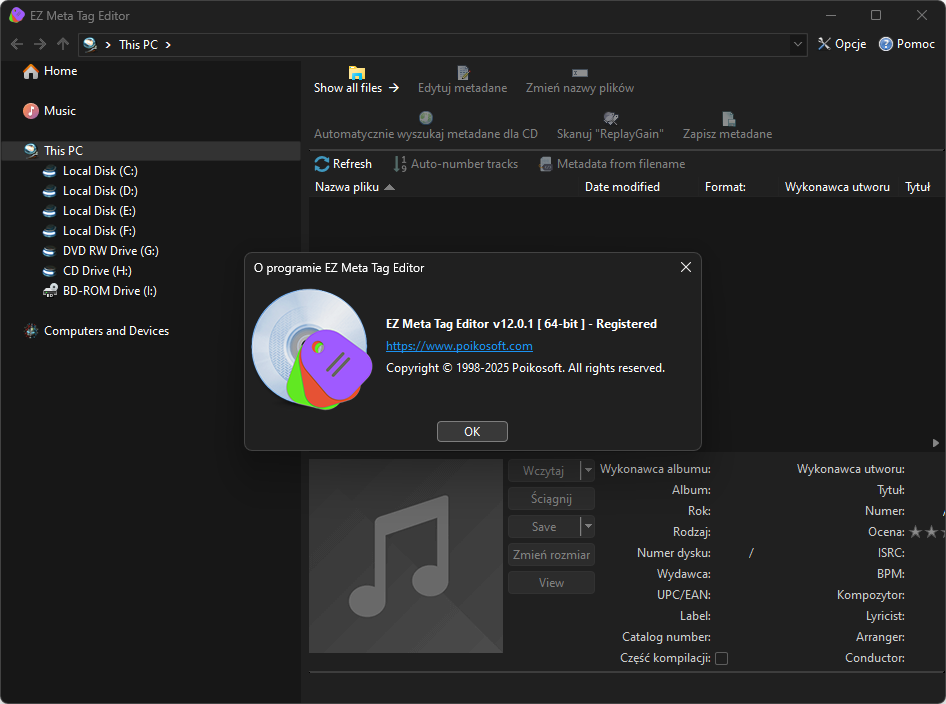
Task: Click Auto-number tracks
Action: pyautogui.click(x=456, y=164)
